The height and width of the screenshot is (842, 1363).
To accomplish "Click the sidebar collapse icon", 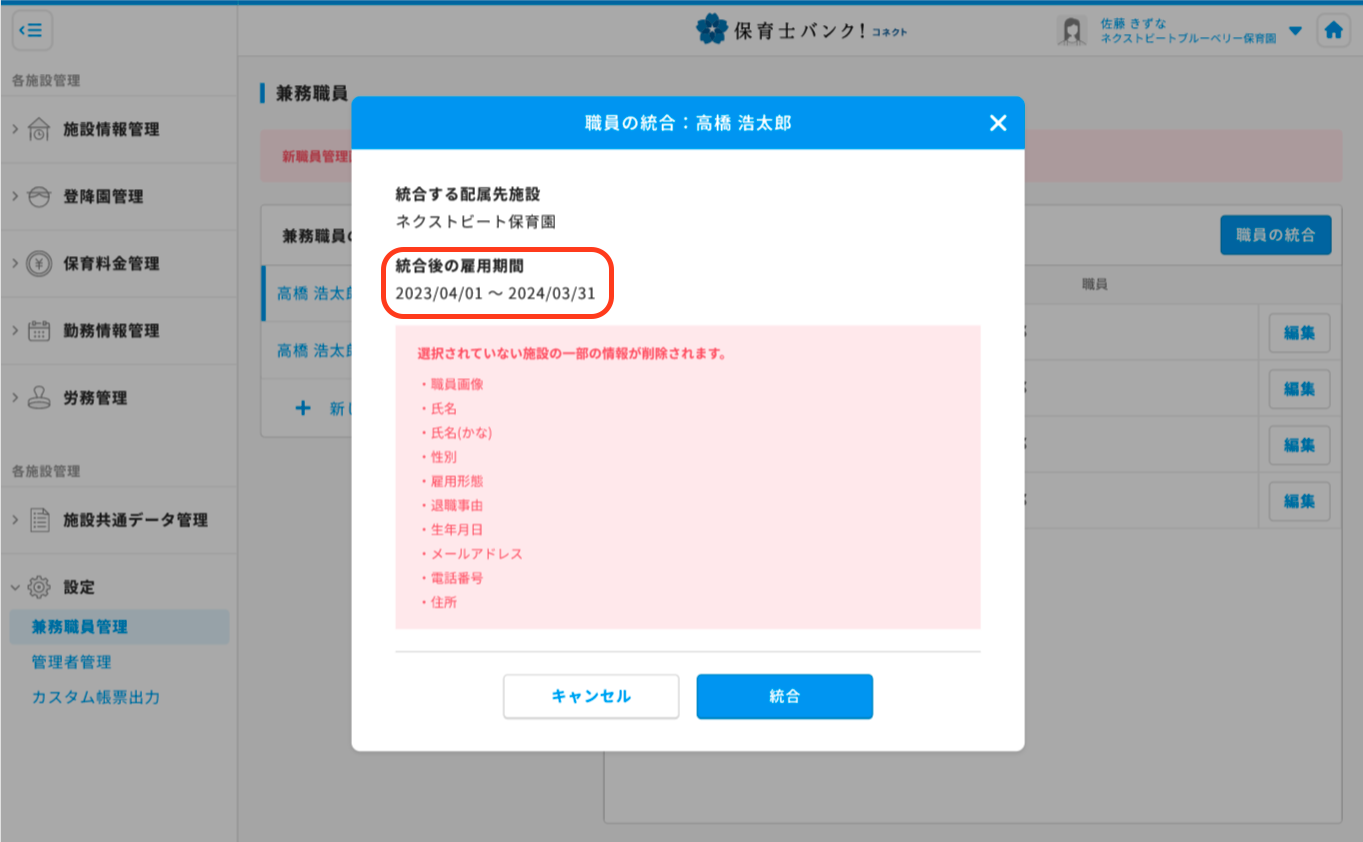I will point(31,31).
